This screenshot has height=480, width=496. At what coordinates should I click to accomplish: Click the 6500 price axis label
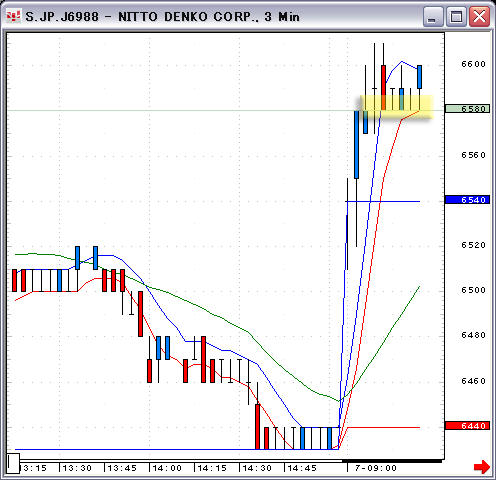click(x=473, y=290)
